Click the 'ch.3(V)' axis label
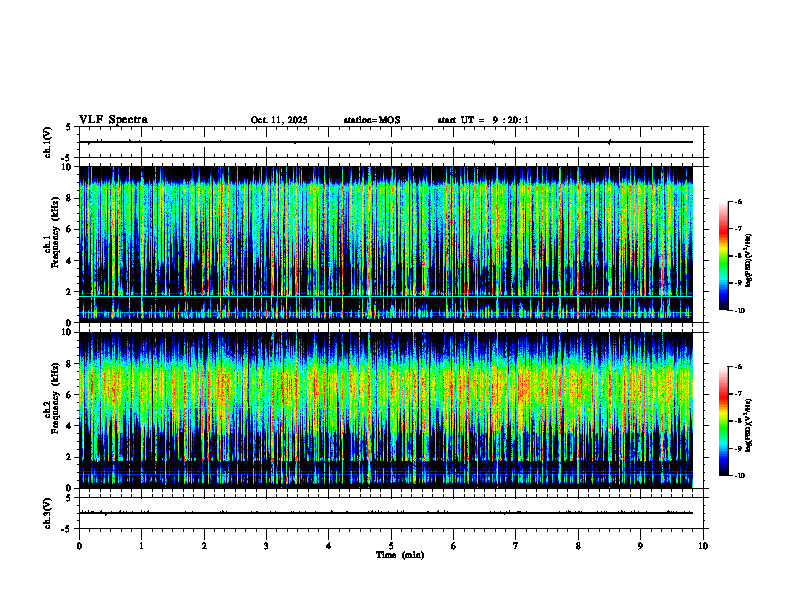The width and height of the screenshot is (792, 612). tap(48, 513)
